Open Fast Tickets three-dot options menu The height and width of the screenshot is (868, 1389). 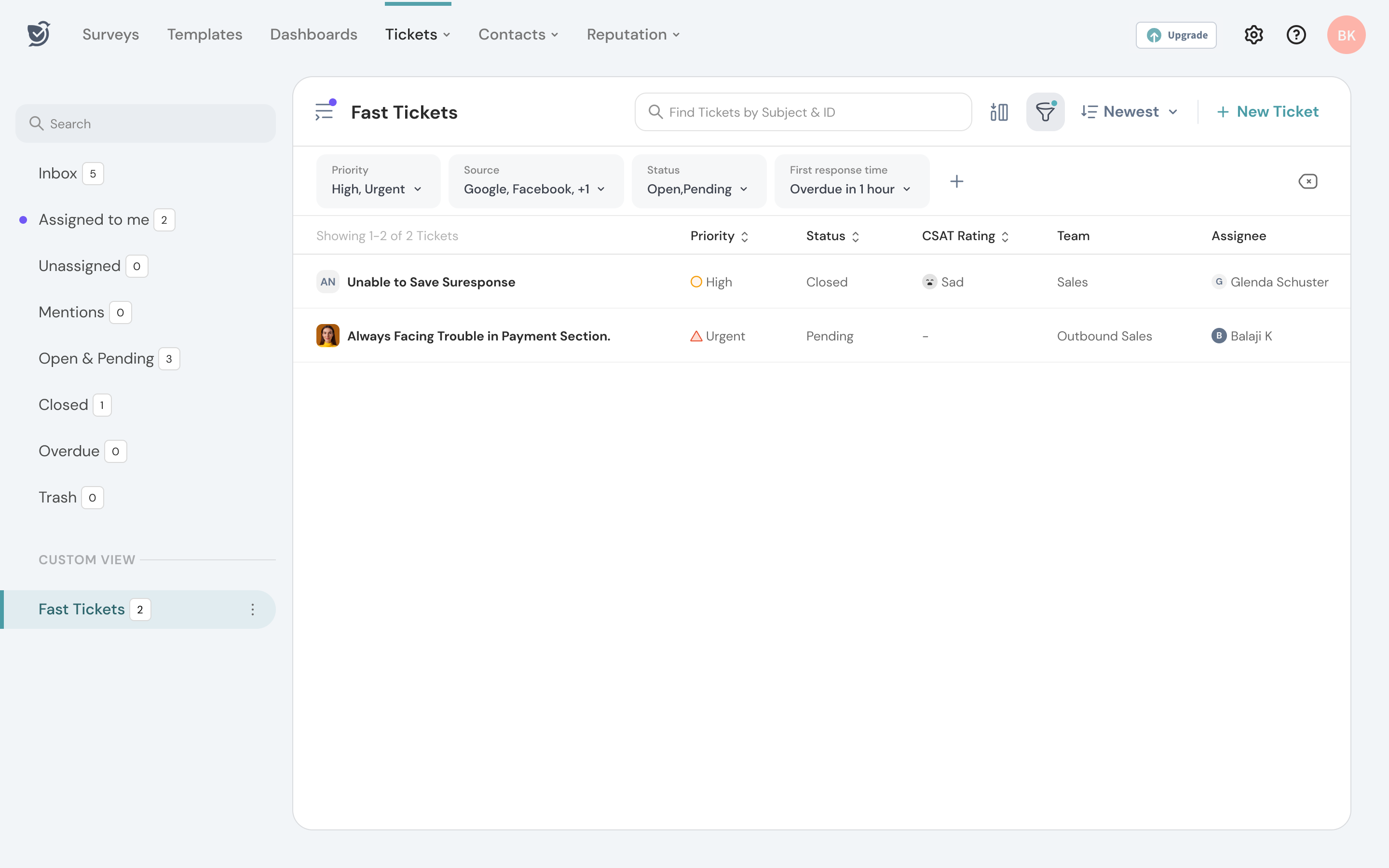pyautogui.click(x=253, y=610)
